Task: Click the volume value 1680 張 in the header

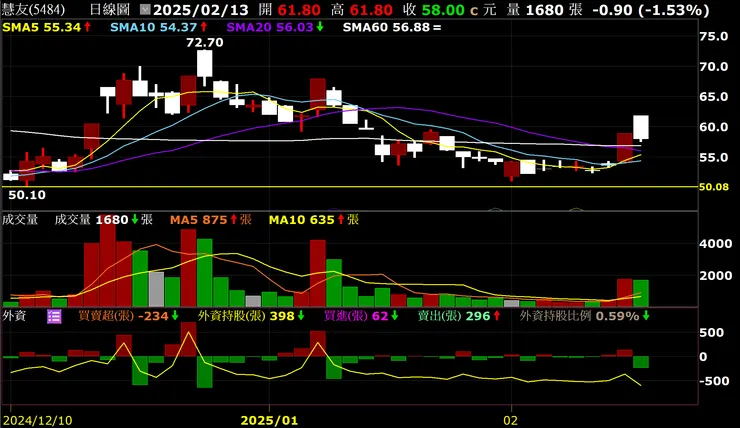Action: (554, 10)
